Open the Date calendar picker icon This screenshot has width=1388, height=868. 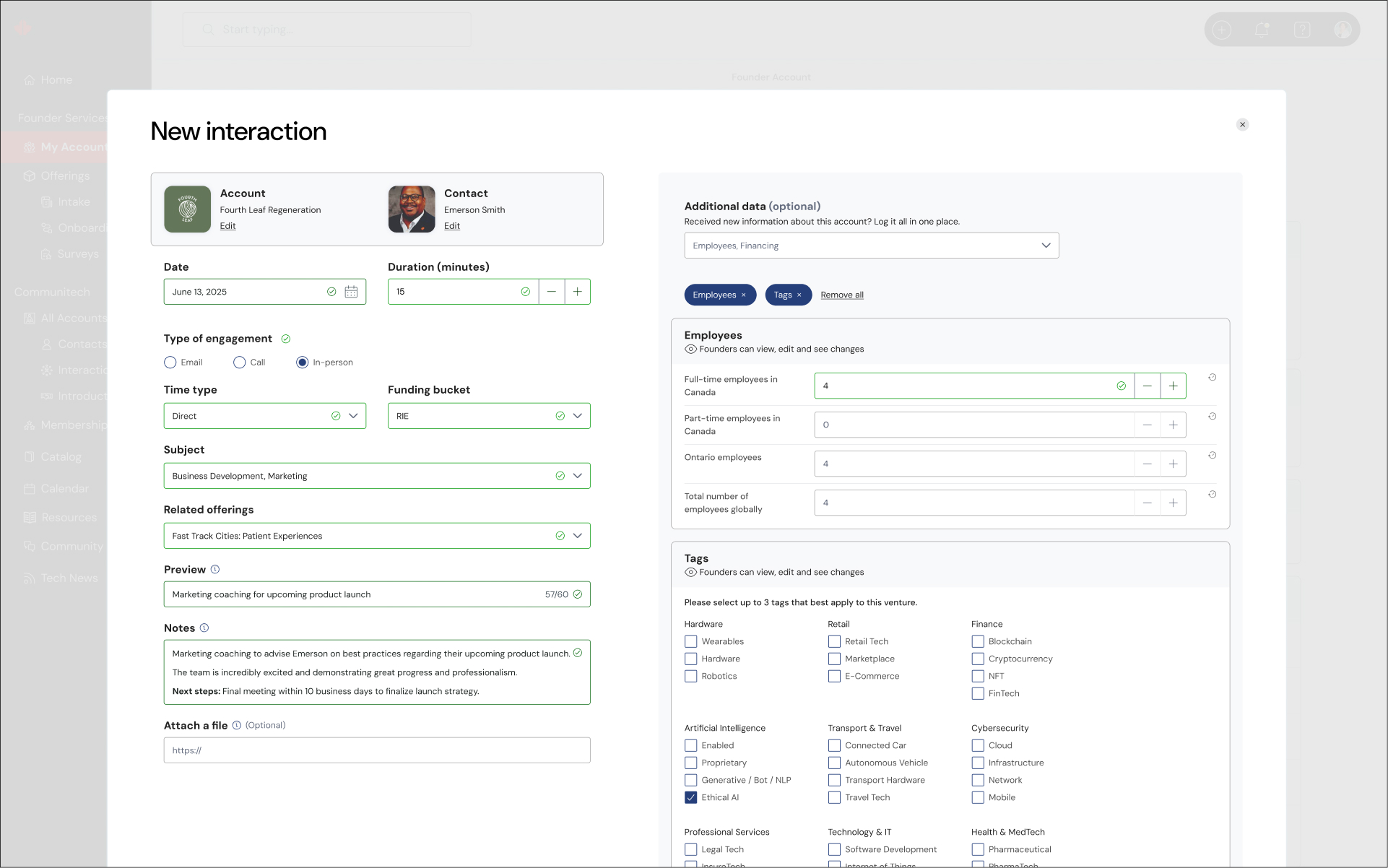(351, 292)
